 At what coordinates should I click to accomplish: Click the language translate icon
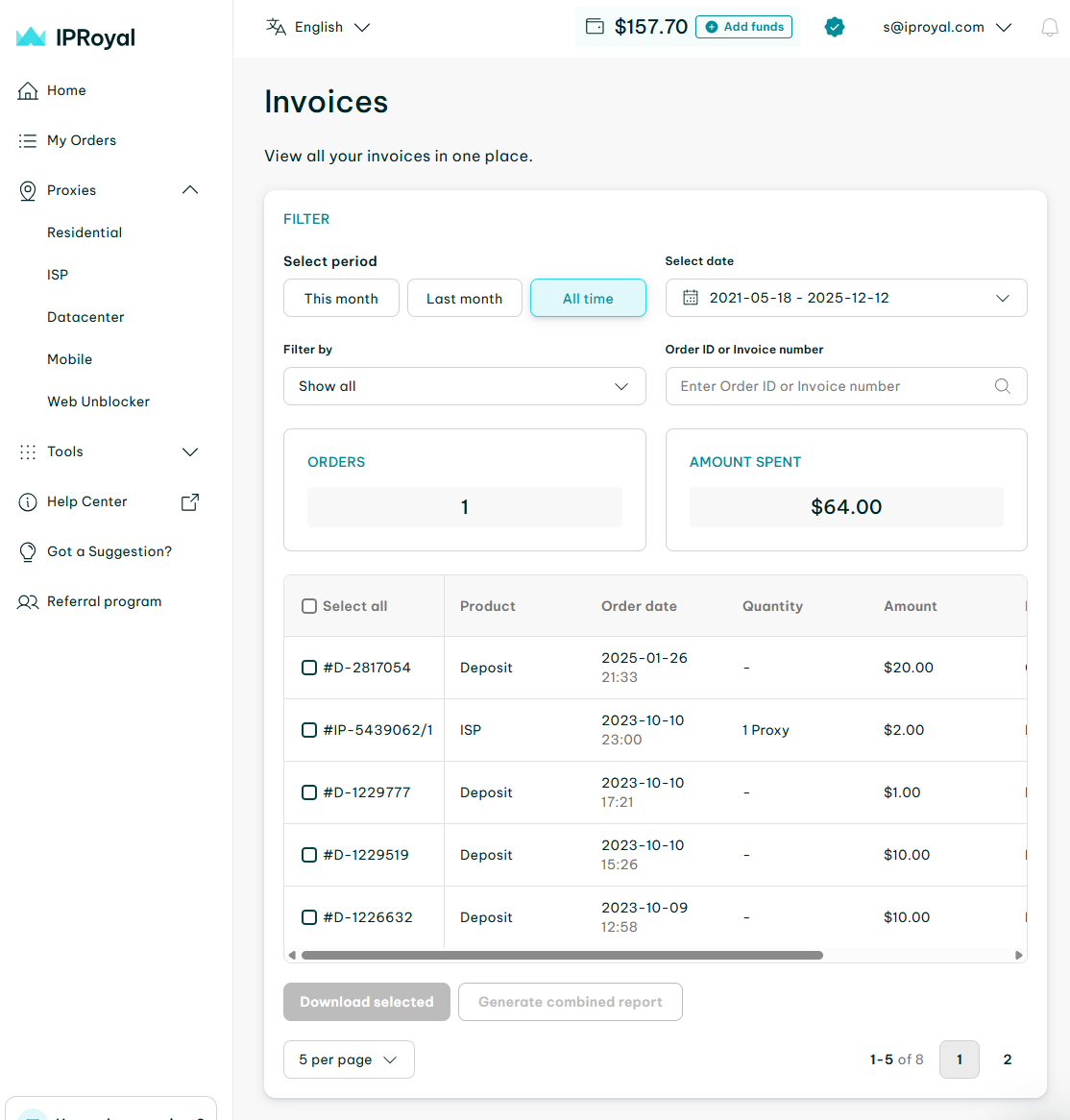tap(277, 27)
